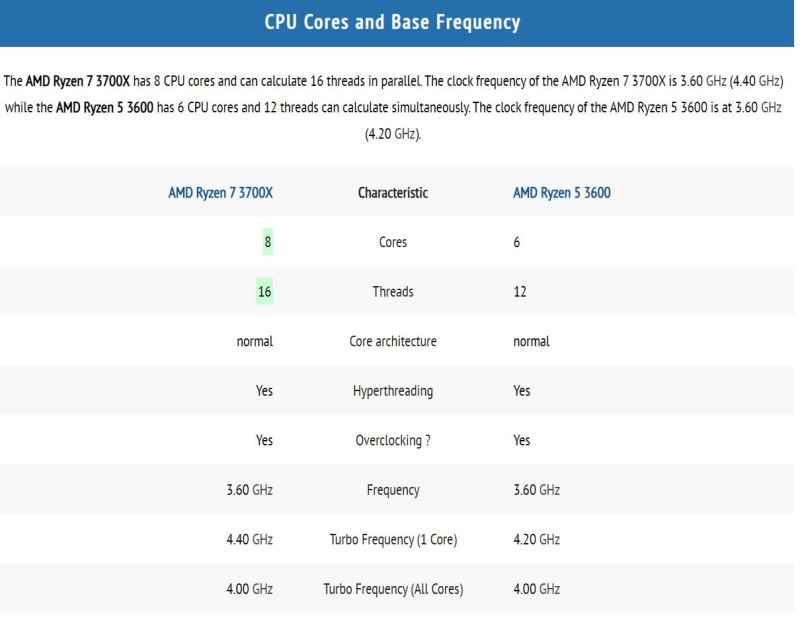
Task: Select the '6' cores value
Action: click(x=516, y=242)
